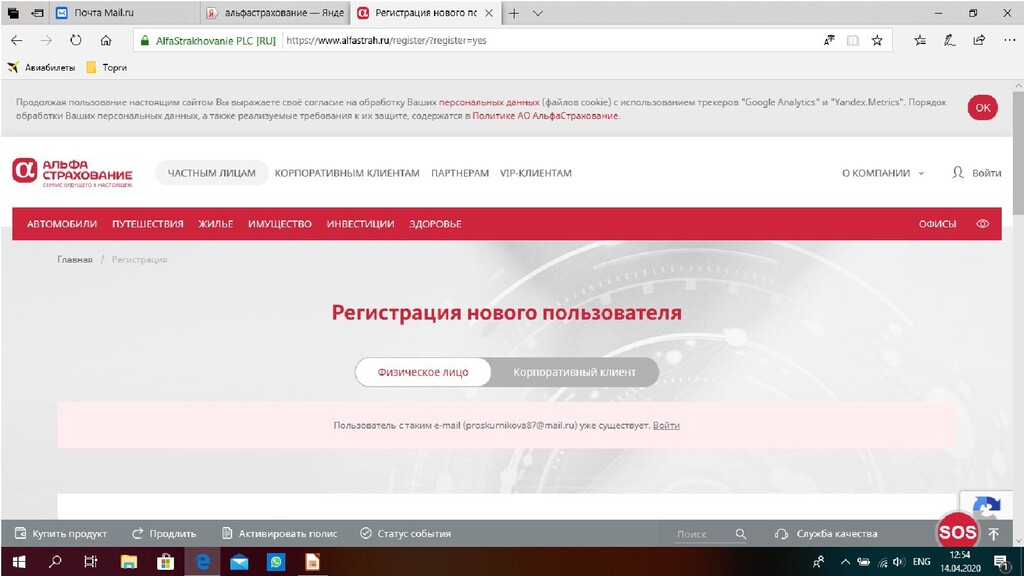This screenshot has height=576, width=1024.
Task: Open the Action Center notifications icon
Action: [x=1001, y=562]
